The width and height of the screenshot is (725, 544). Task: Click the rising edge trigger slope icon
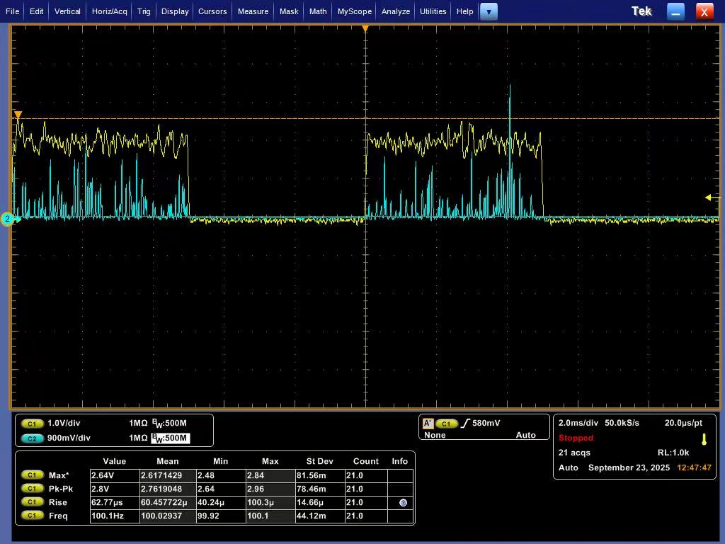pyautogui.click(x=466, y=423)
